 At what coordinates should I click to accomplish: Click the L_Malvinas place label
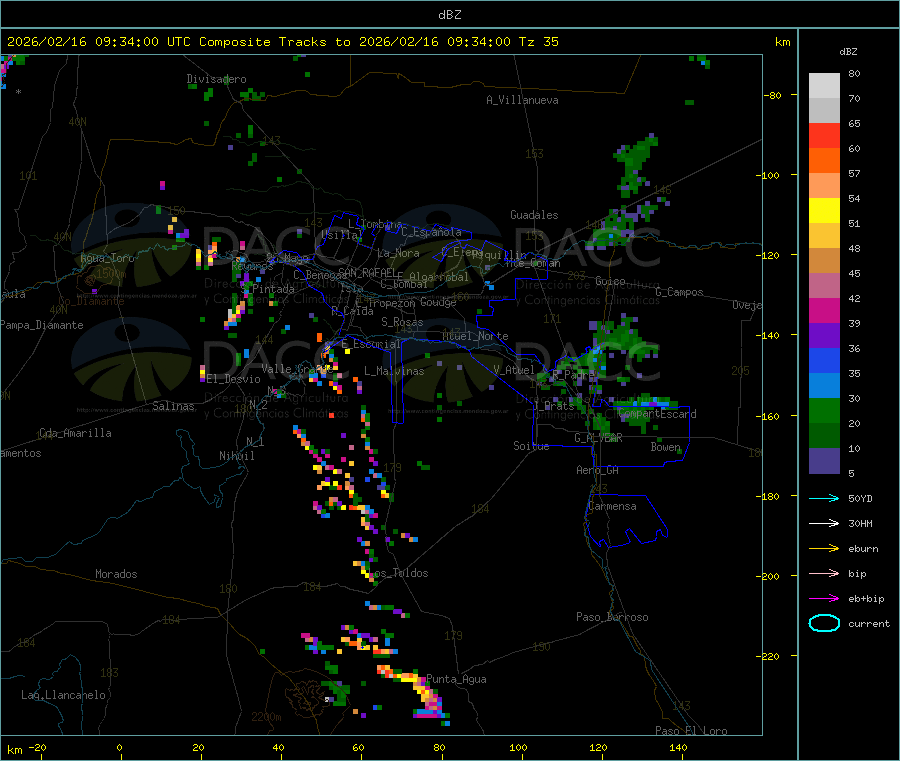pyautogui.click(x=394, y=371)
